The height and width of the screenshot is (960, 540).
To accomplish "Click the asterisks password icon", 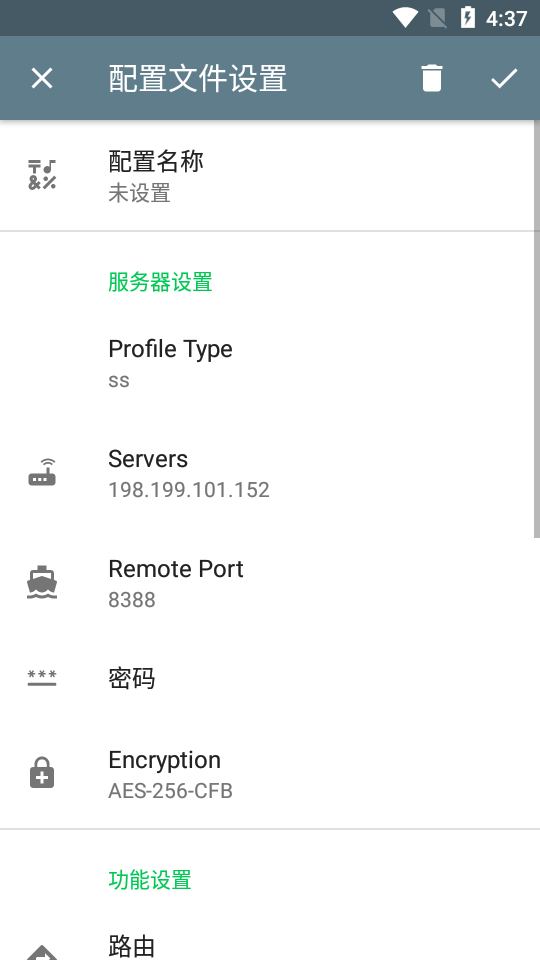I will point(42,678).
